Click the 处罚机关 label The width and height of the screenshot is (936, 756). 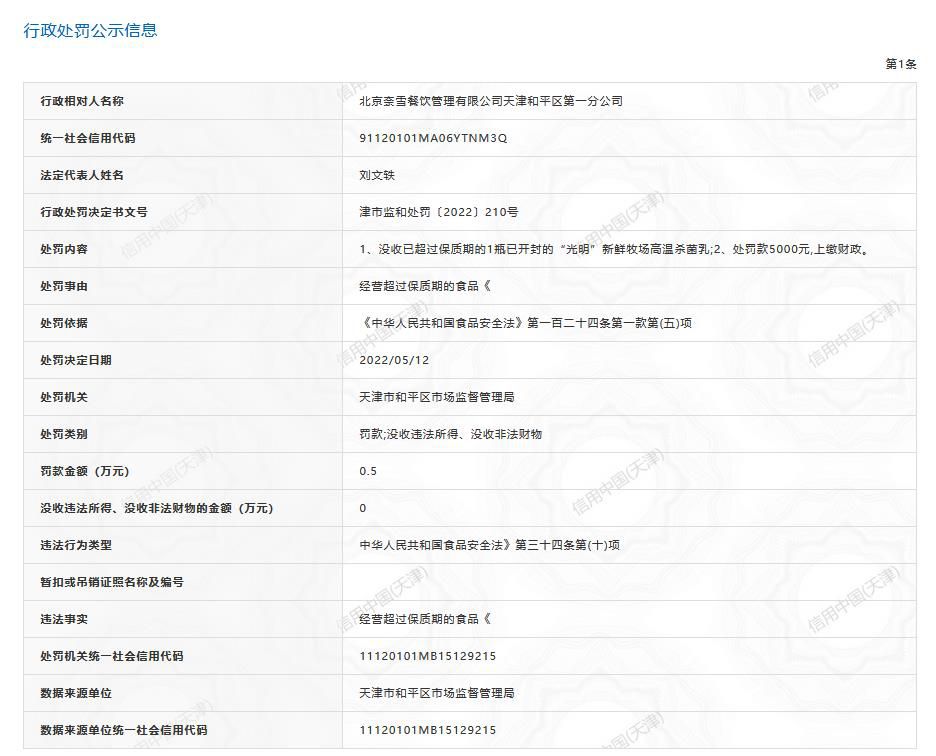[64, 397]
